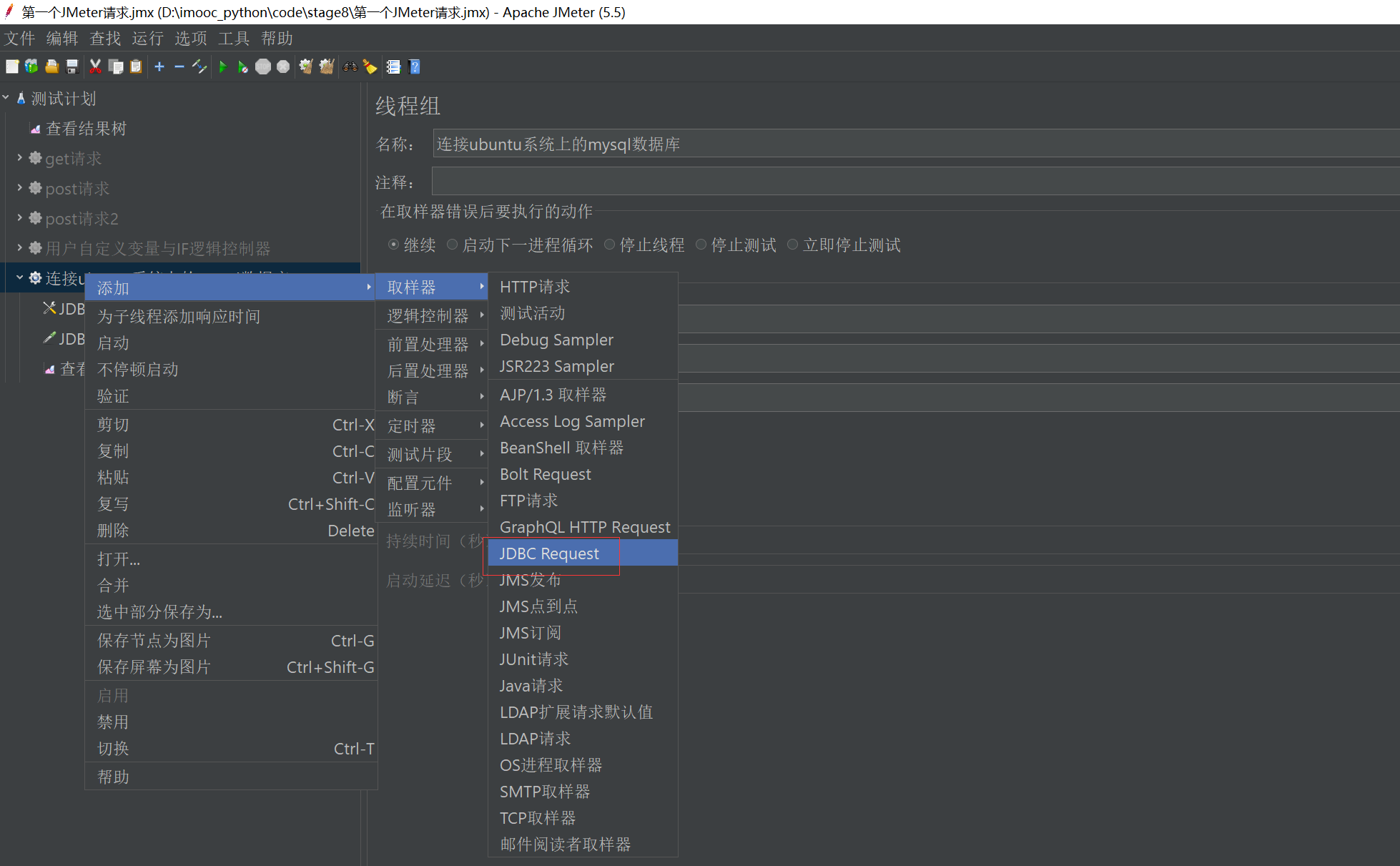Click the Toggle pencil-arrows toolbar icon

(199, 67)
